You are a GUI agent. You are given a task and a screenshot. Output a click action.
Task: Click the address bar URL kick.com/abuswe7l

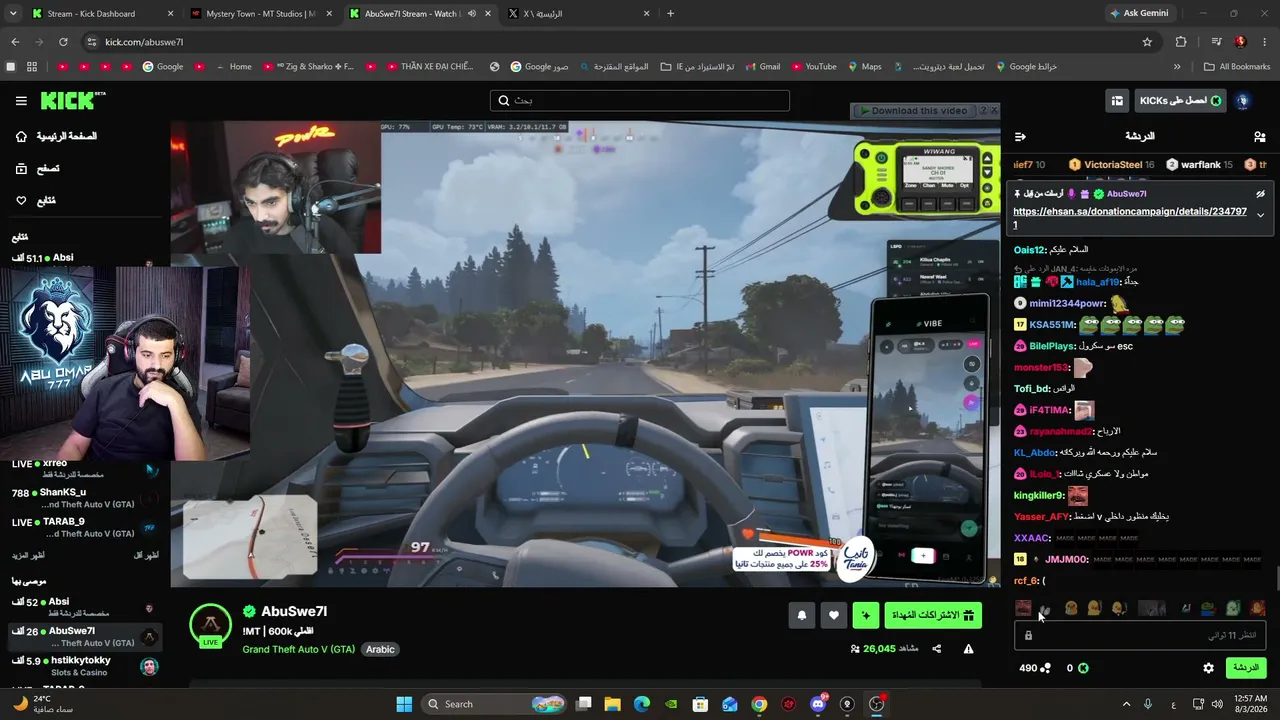click(x=144, y=42)
